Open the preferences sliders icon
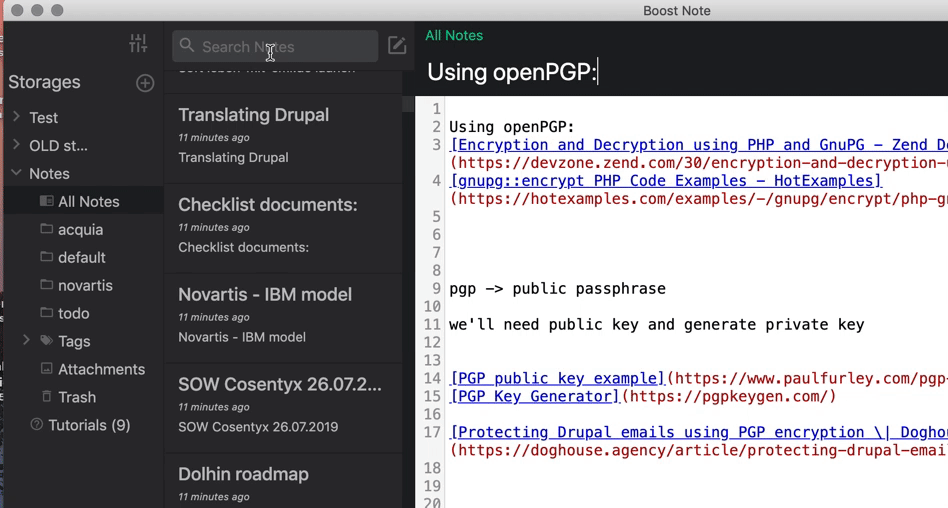Screen dimensions: 948x508 tap(138, 43)
